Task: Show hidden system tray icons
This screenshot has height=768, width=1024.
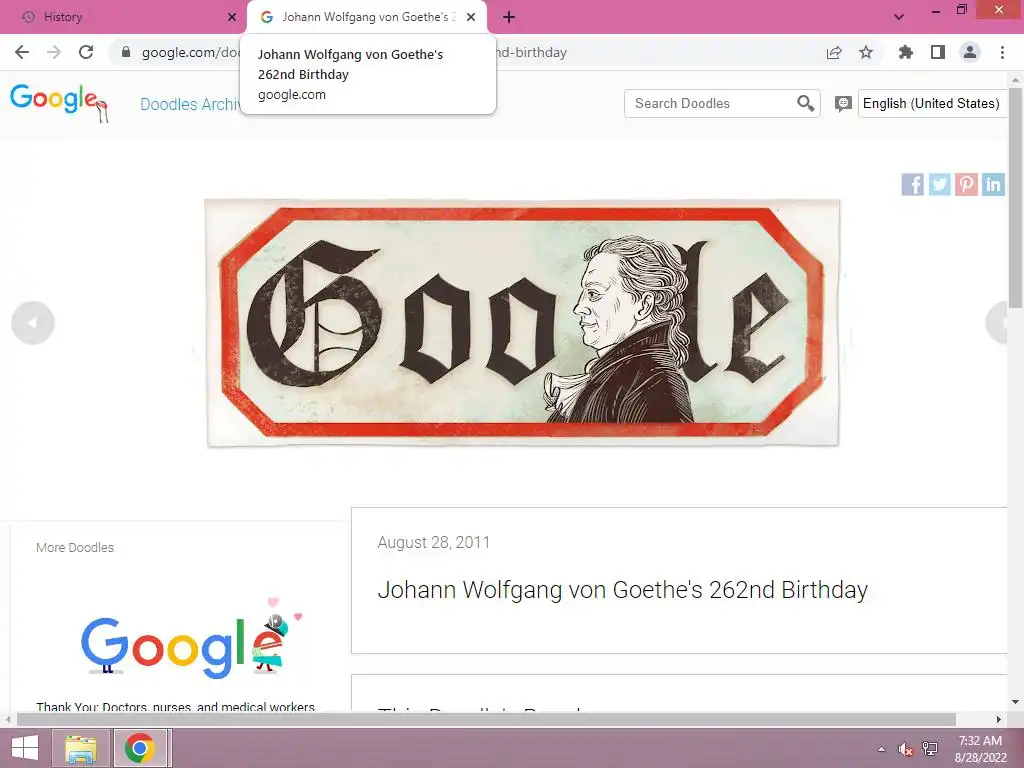Action: tap(882, 749)
